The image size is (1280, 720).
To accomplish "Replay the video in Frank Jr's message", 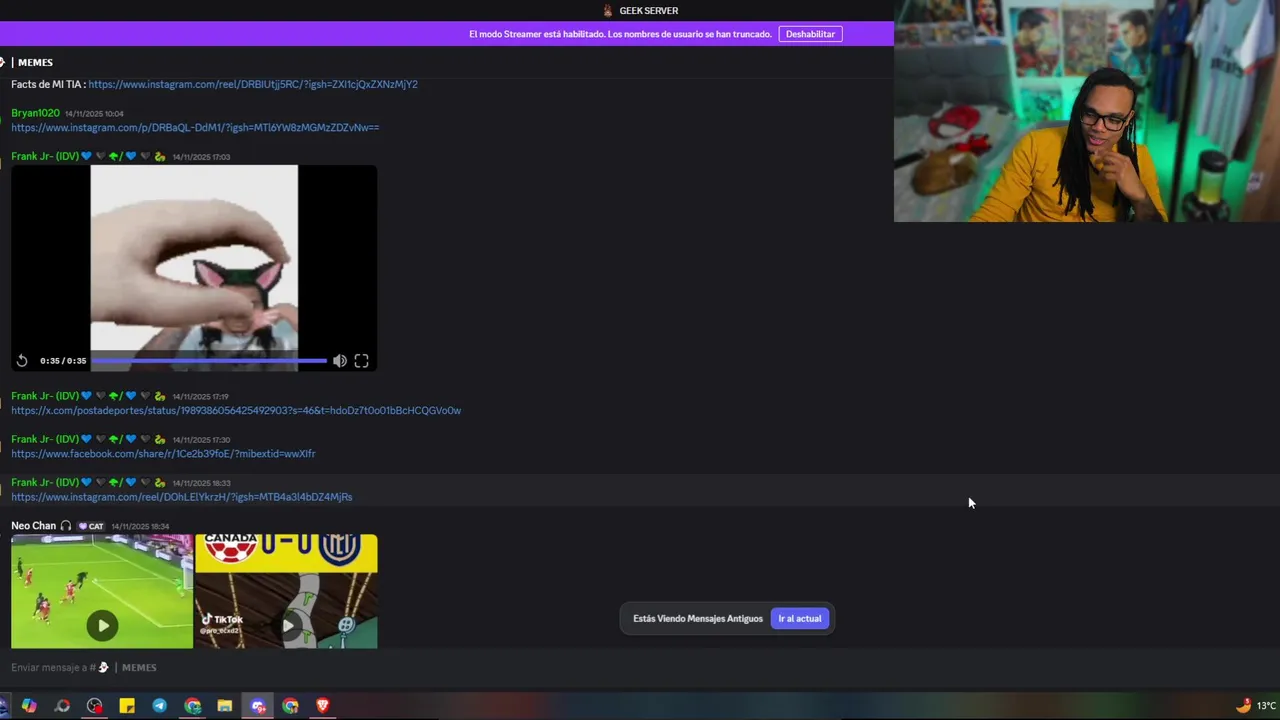I will (x=22, y=361).
